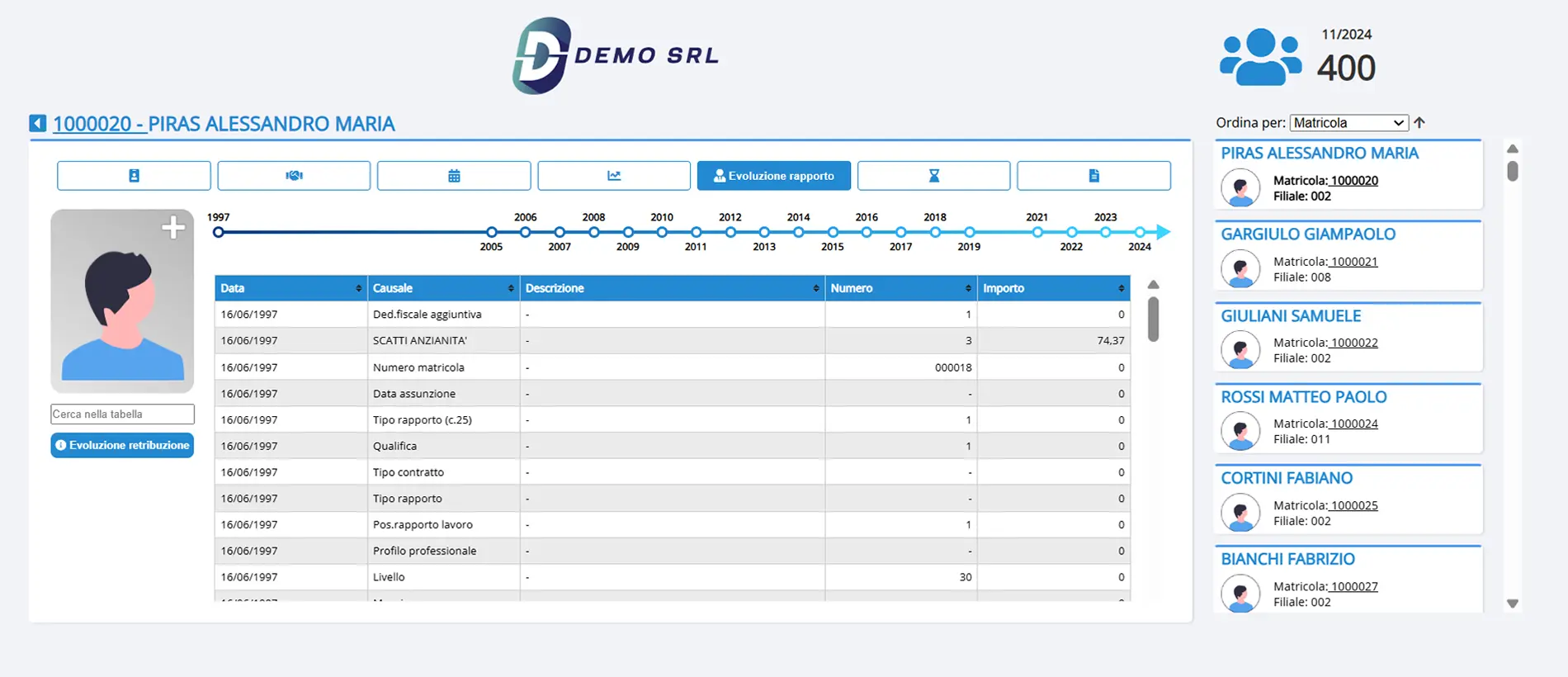The image size is (1568, 677).
Task: Open the personal data badge tab
Action: point(134,176)
